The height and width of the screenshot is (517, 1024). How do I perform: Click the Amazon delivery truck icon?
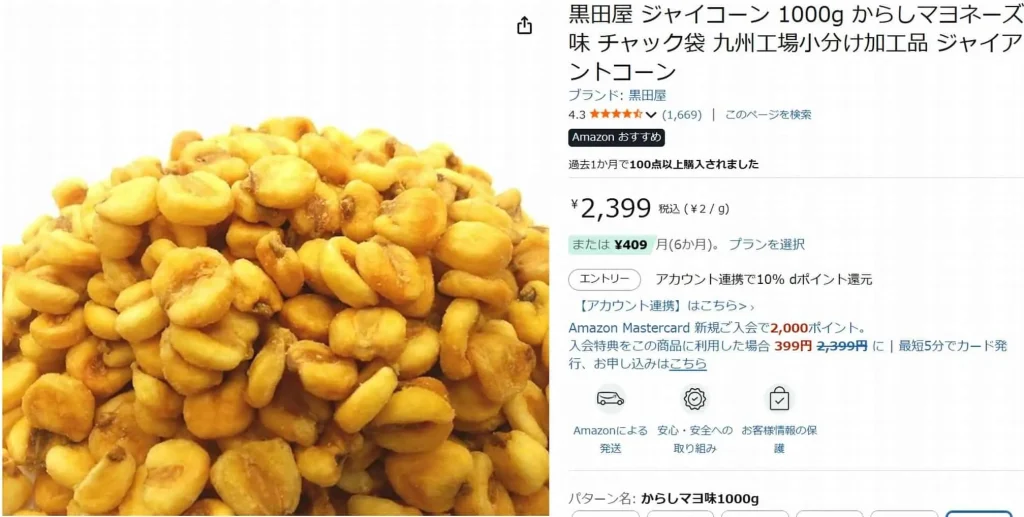(610, 398)
